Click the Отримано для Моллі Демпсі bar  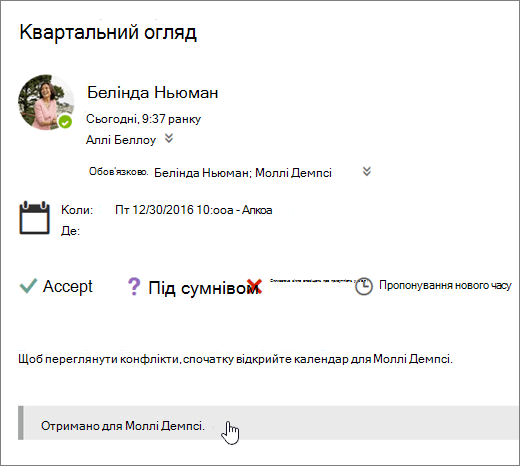[268, 423]
